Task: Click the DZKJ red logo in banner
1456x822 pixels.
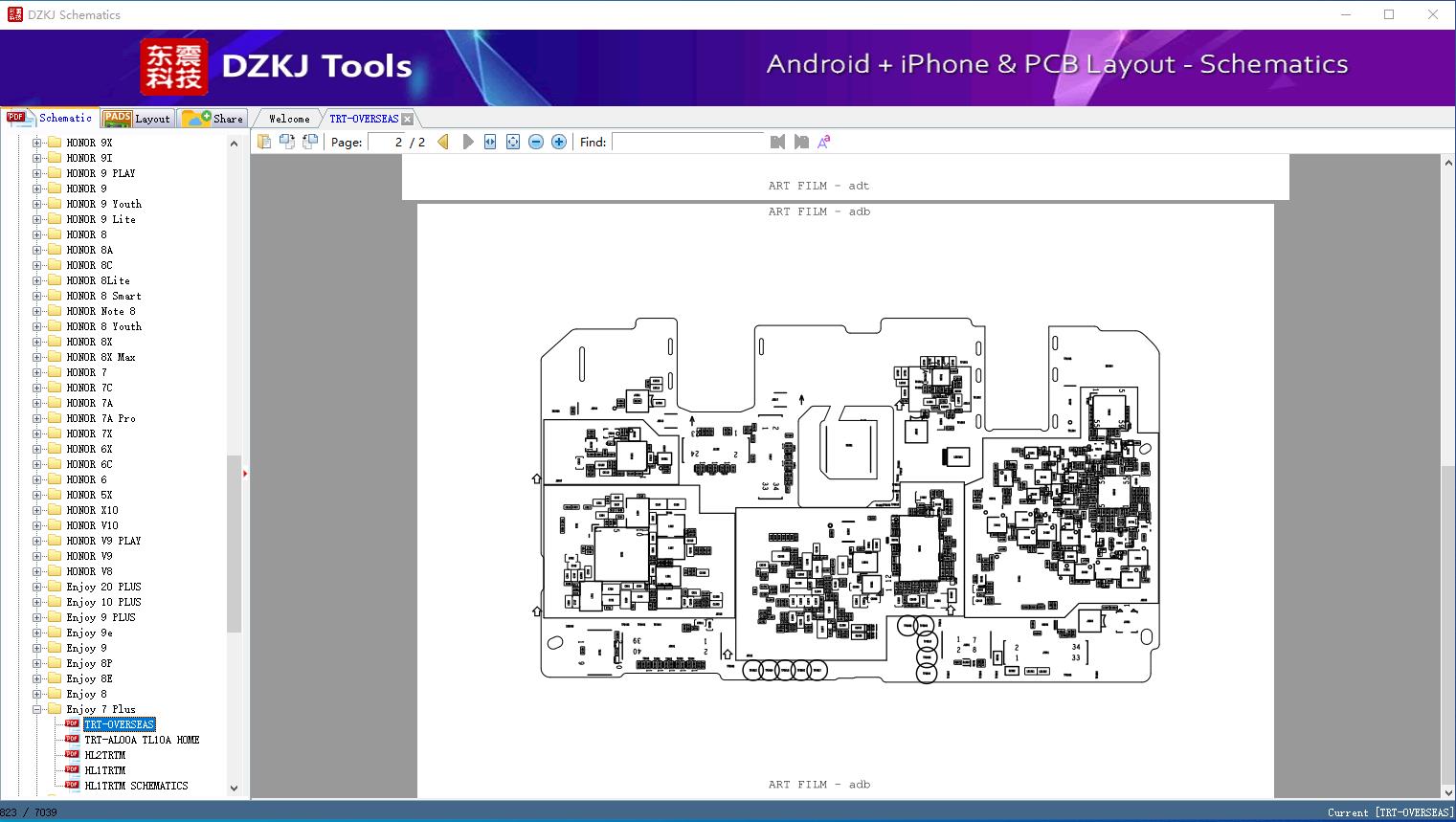Action: [x=173, y=67]
